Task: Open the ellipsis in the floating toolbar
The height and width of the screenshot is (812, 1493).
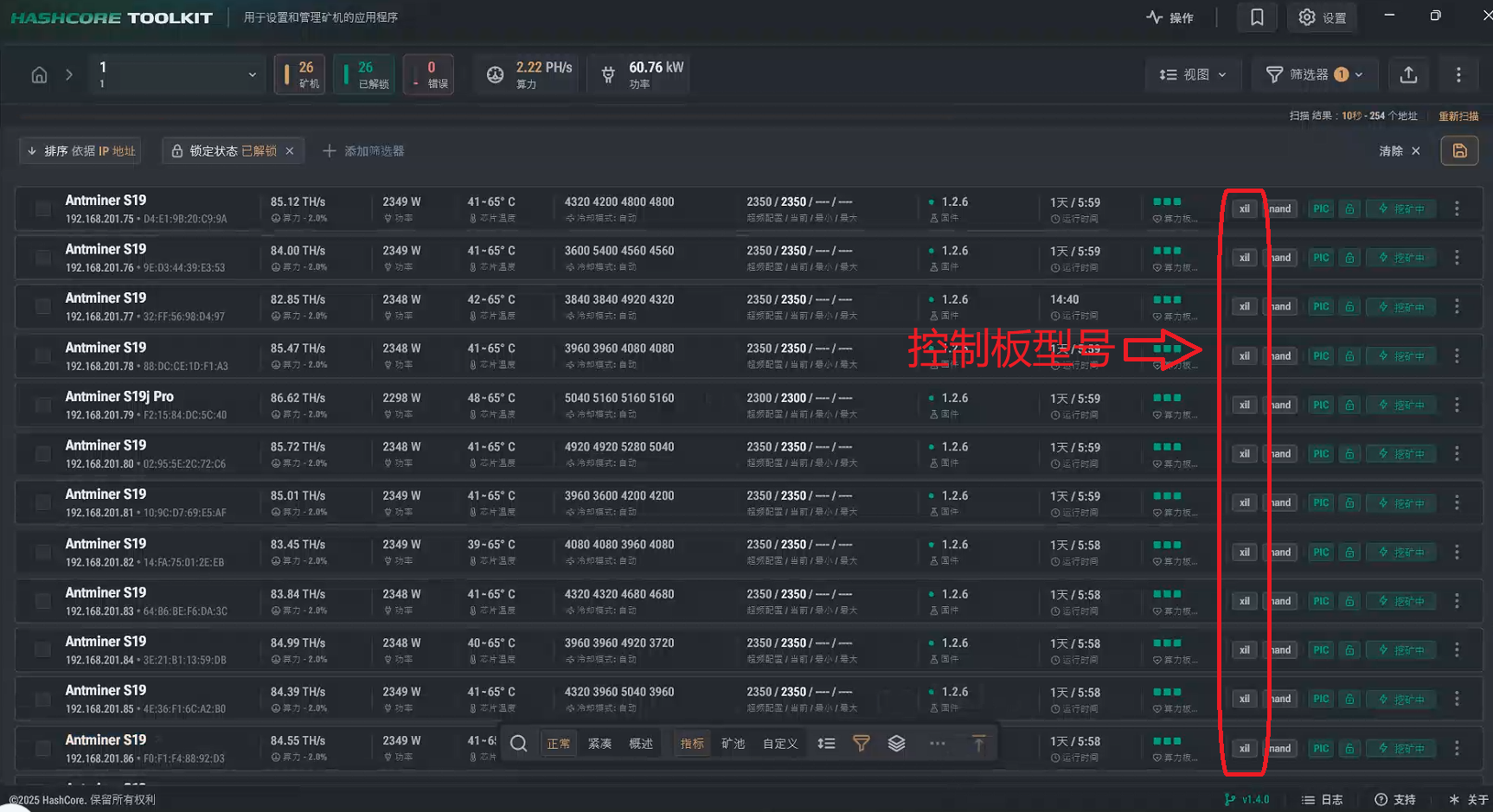Action: pyautogui.click(x=937, y=744)
